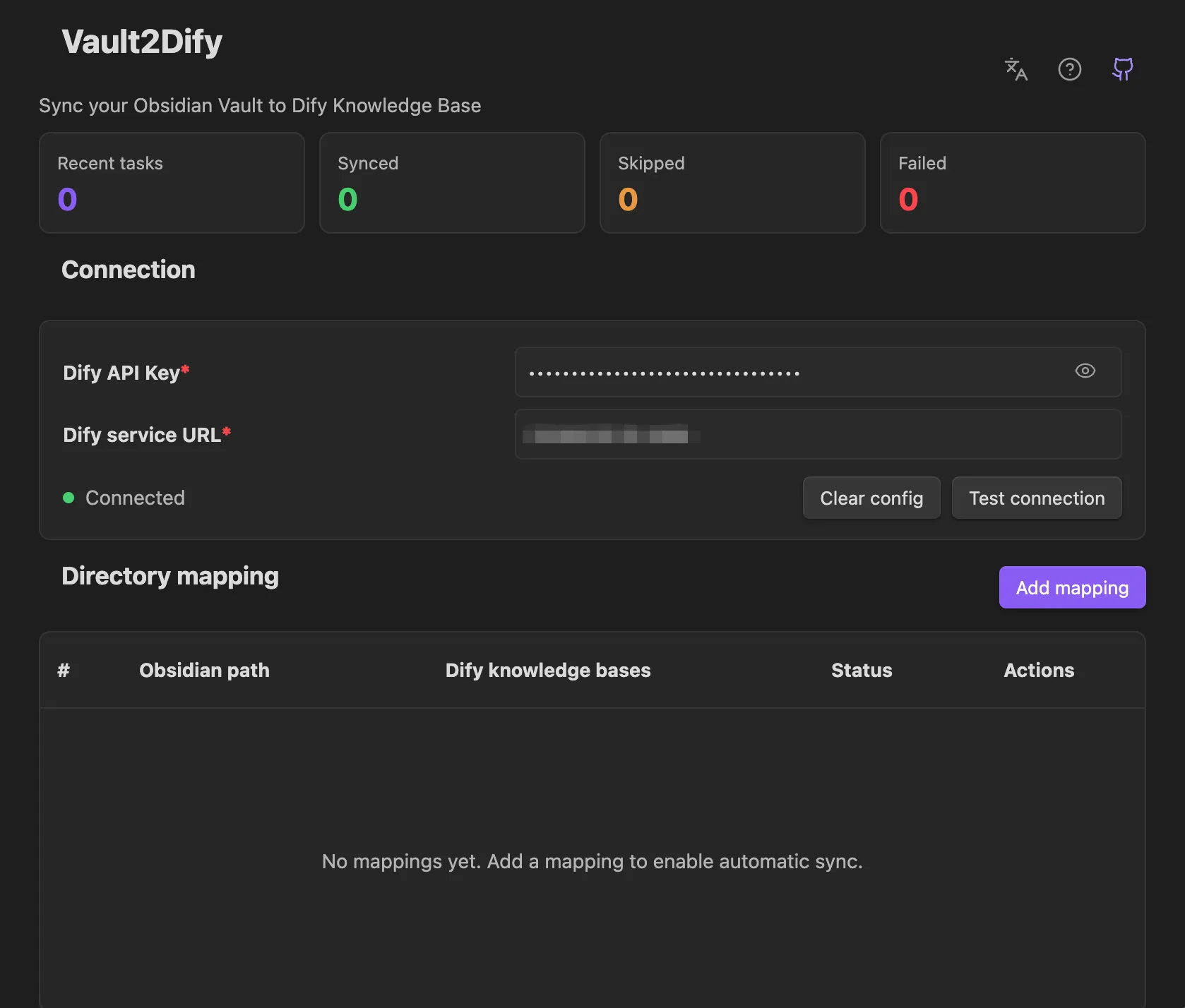
Task: Open the Recent tasks stat card
Action: point(172,183)
